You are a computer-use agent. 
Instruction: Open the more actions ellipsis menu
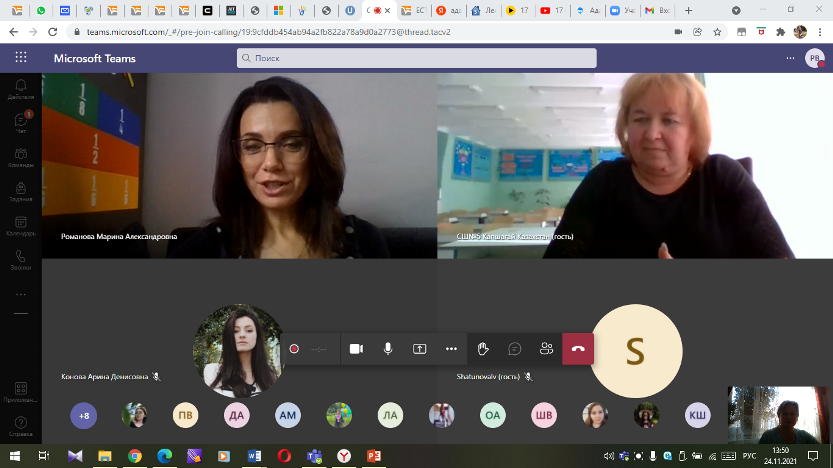tap(451, 349)
